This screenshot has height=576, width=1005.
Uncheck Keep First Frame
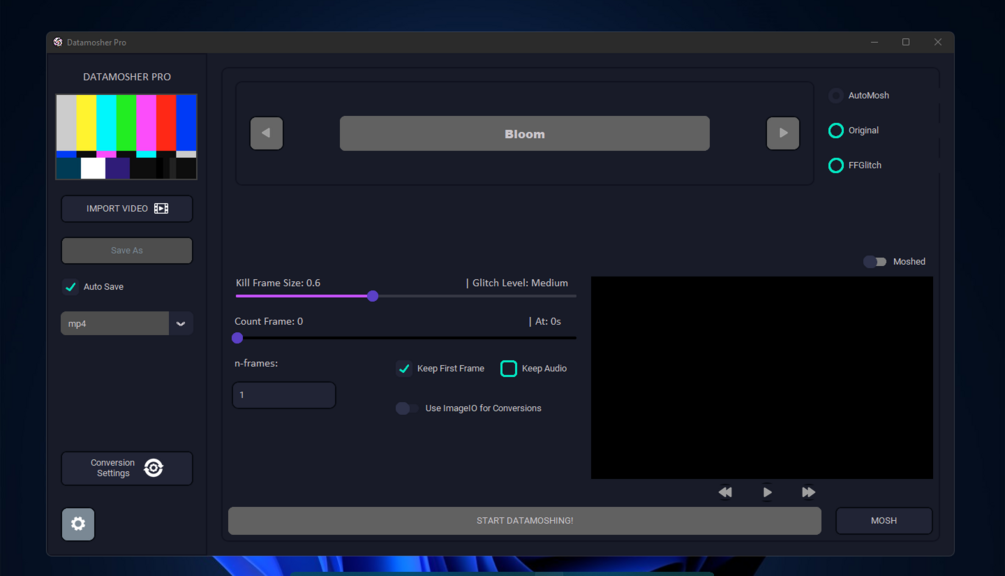click(x=404, y=368)
